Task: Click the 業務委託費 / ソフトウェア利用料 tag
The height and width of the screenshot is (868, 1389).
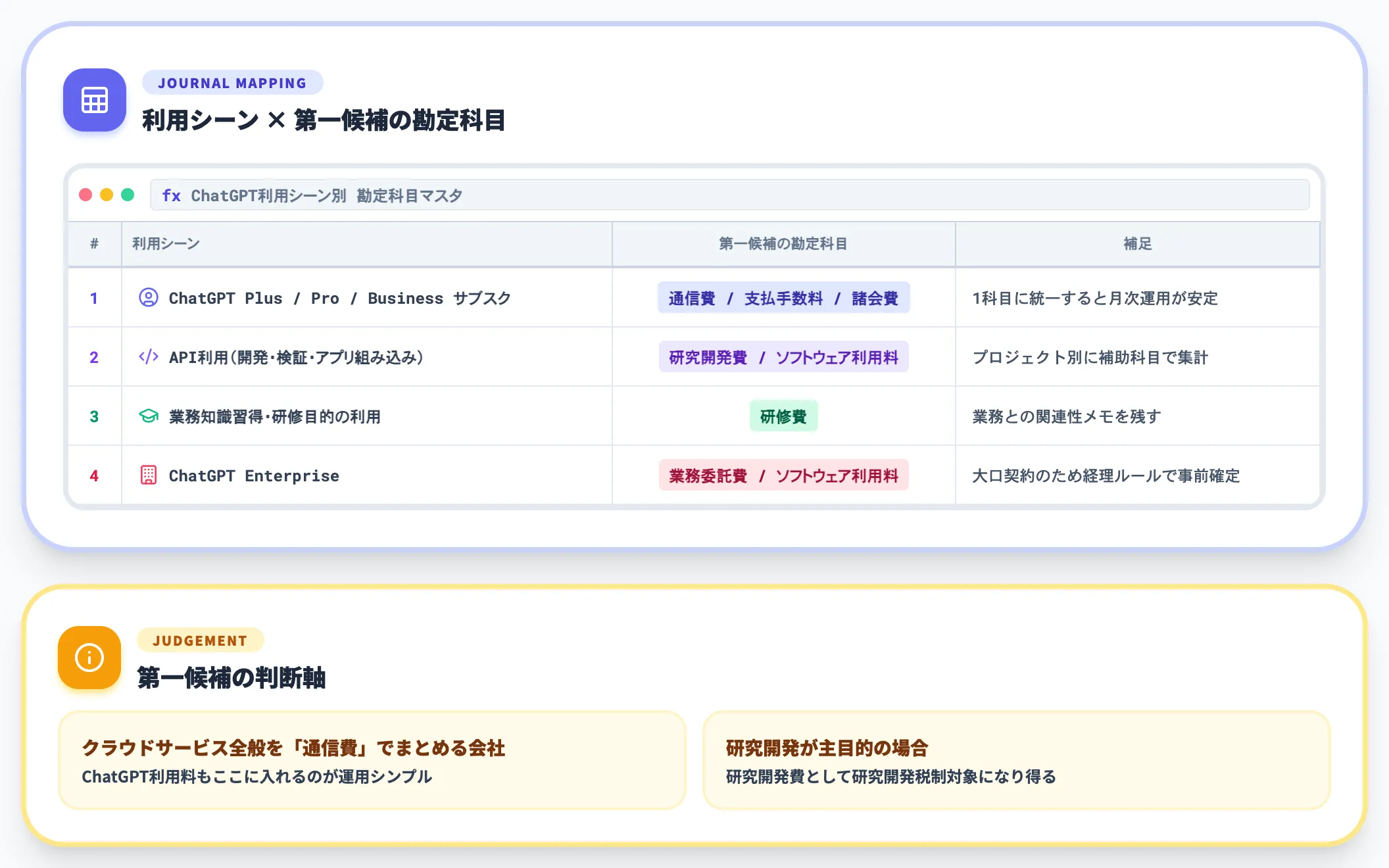Action: (783, 475)
